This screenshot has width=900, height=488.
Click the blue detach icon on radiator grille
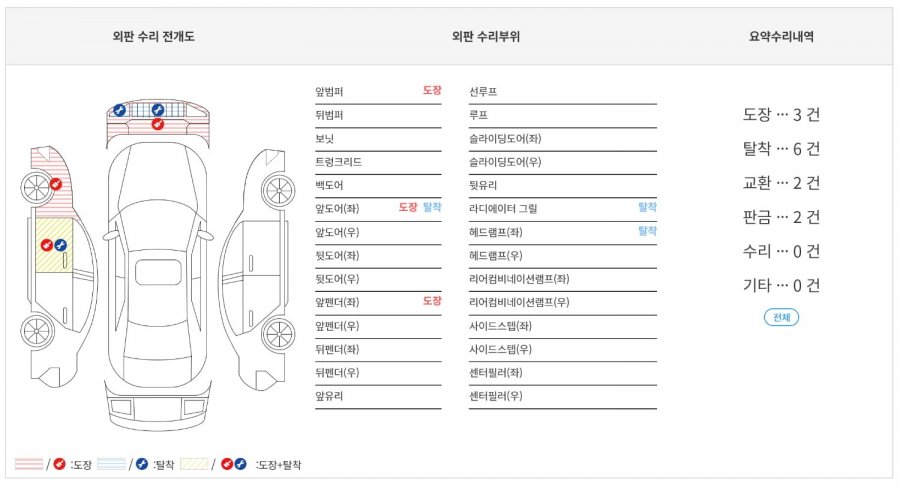pyautogui.click(x=157, y=110)
